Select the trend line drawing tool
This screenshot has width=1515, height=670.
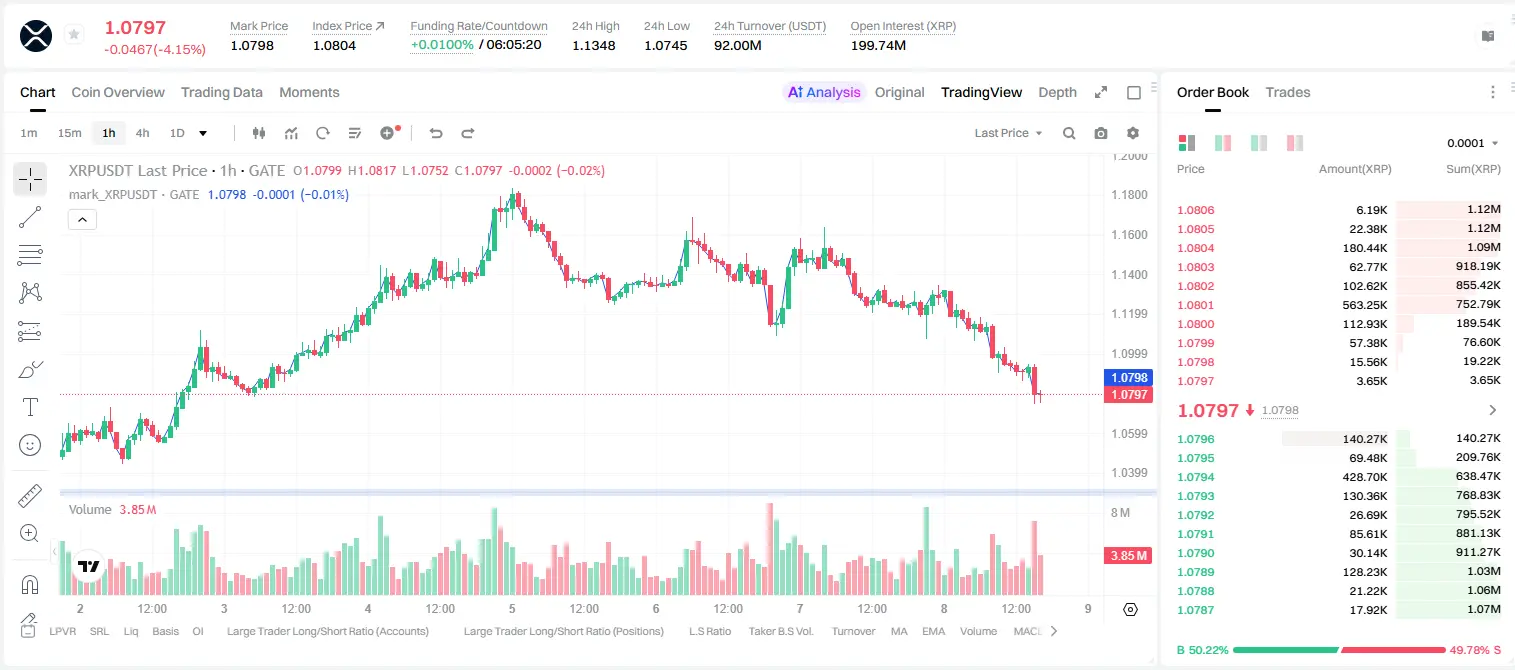click(x=30, y=217)
